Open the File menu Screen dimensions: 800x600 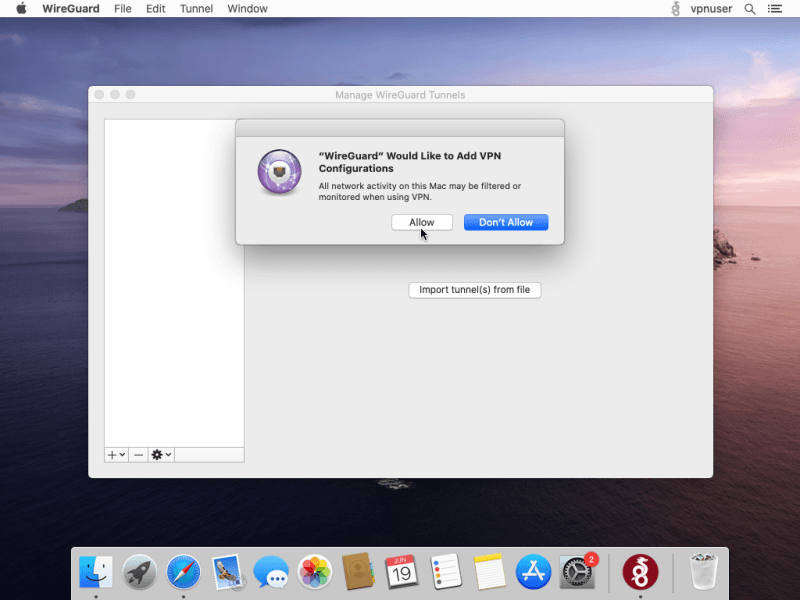pos(122,9)
